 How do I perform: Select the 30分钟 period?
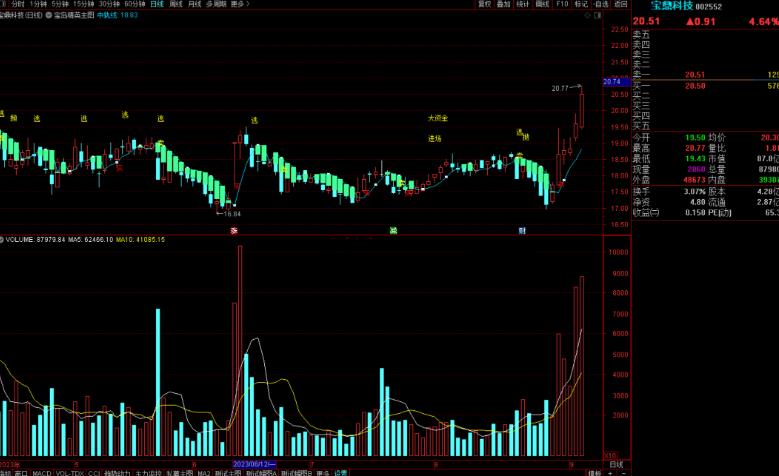109,4
